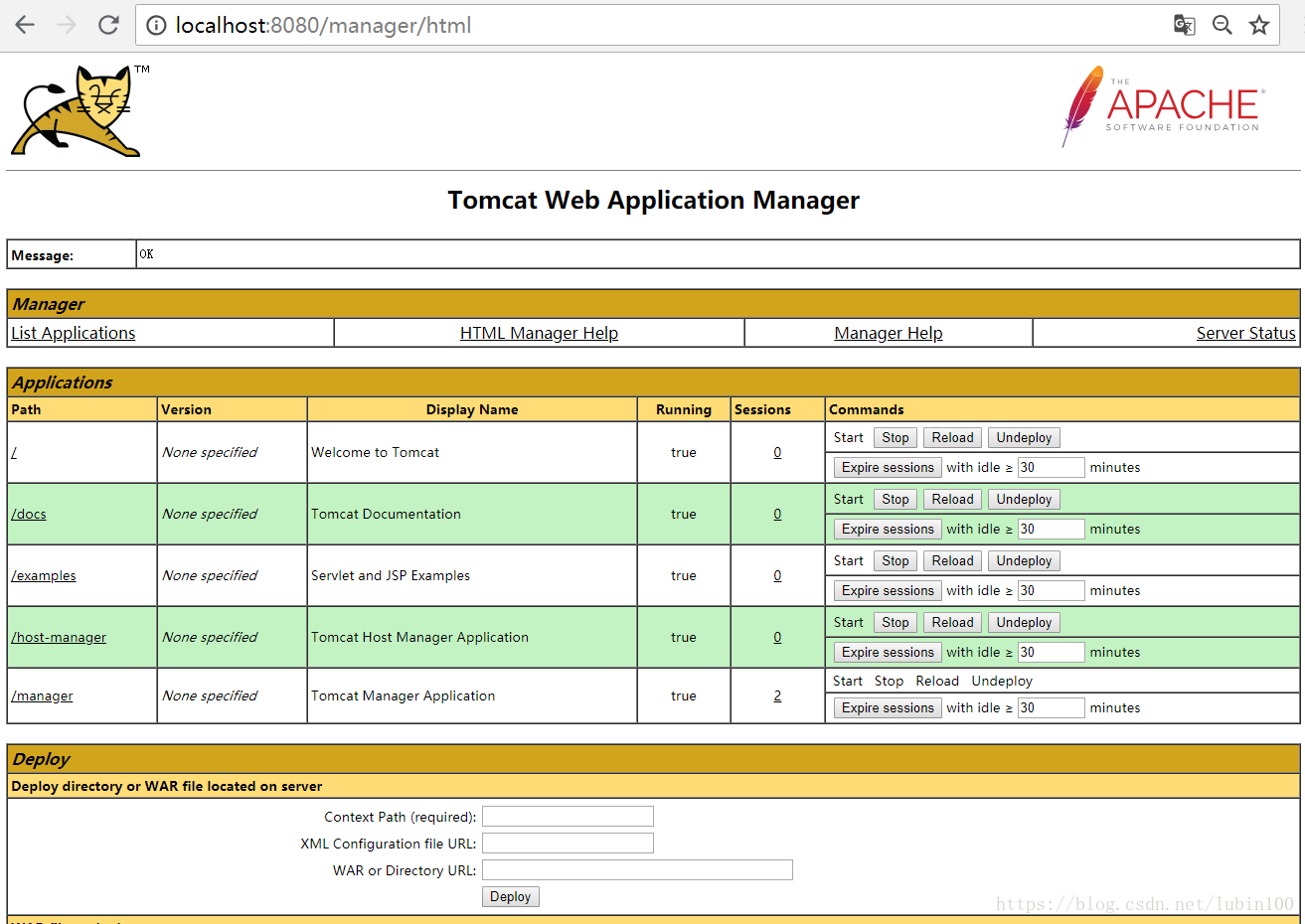Open the /manager application link
The image size is (1305, 924).
(42, 695)
